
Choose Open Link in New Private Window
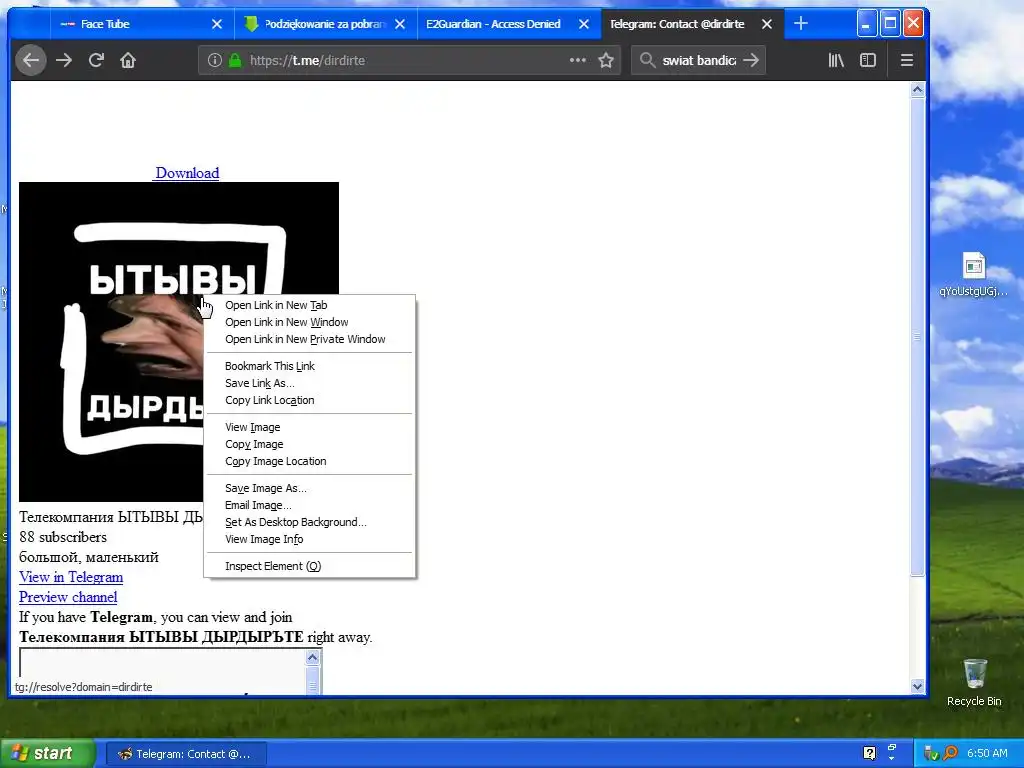pos(310,339)
